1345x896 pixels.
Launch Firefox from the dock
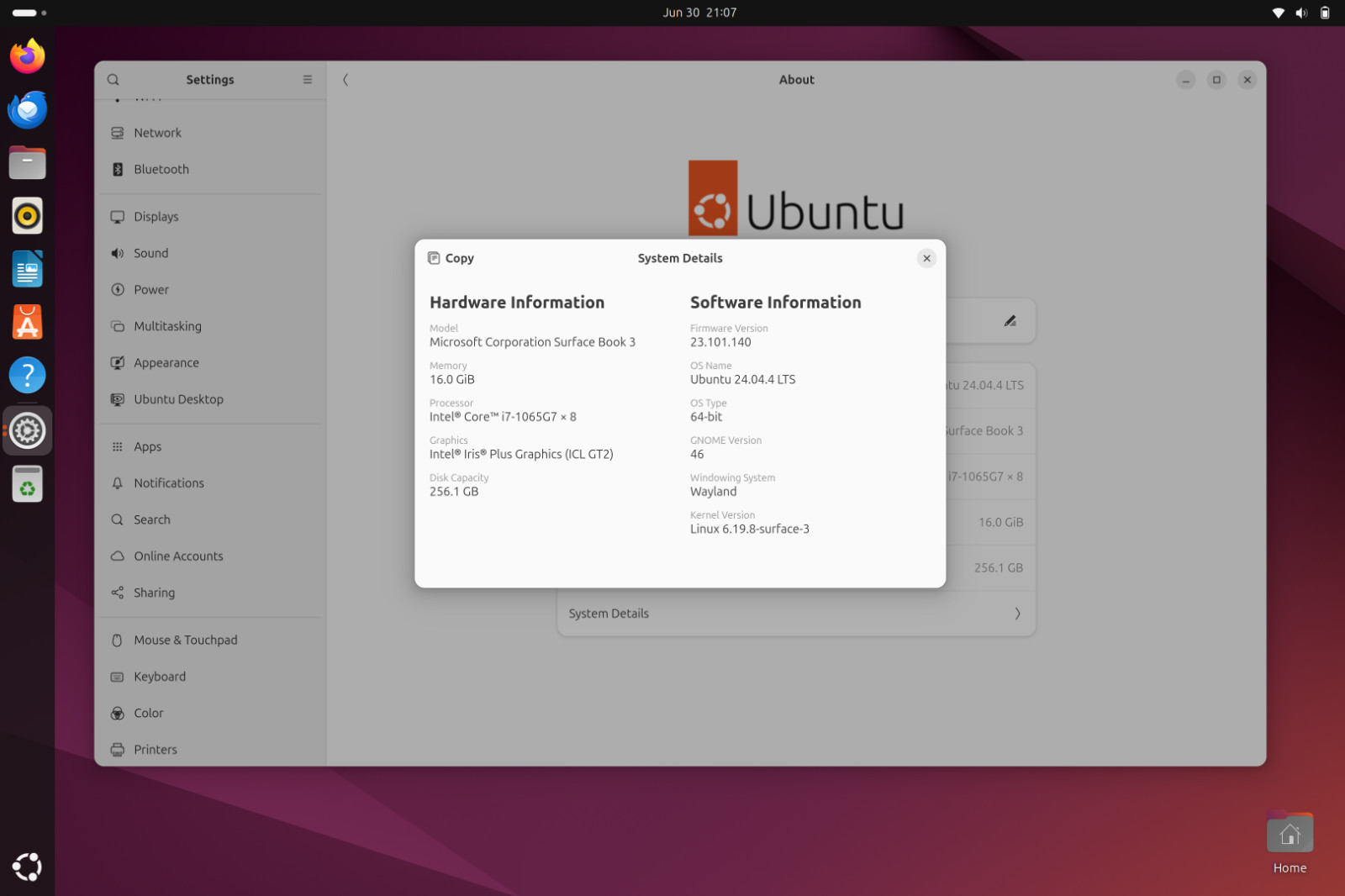pos(28,56)
